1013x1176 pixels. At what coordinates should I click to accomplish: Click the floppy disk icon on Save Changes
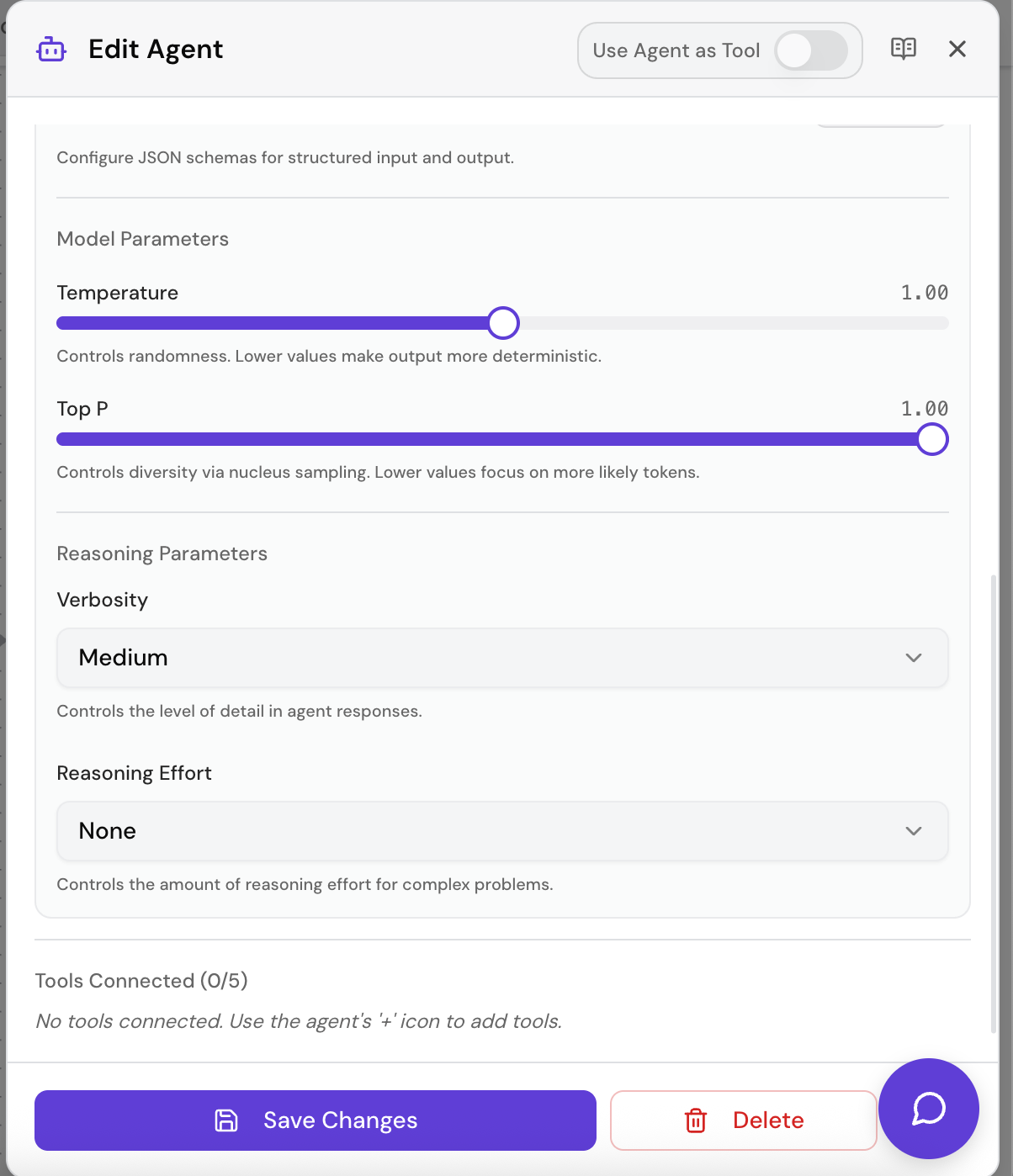227,1119
